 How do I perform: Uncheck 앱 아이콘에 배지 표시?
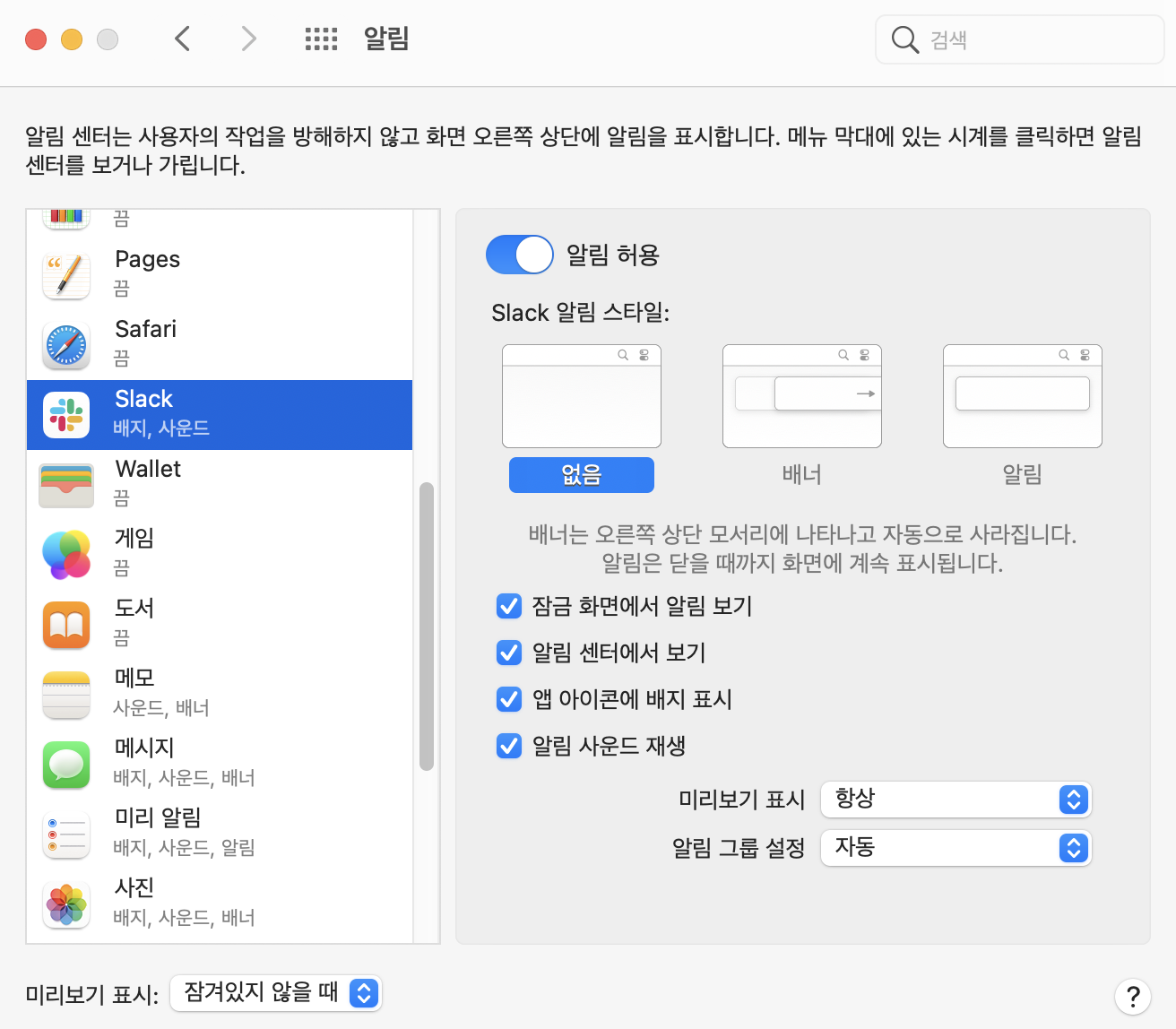tap(509, 699)
